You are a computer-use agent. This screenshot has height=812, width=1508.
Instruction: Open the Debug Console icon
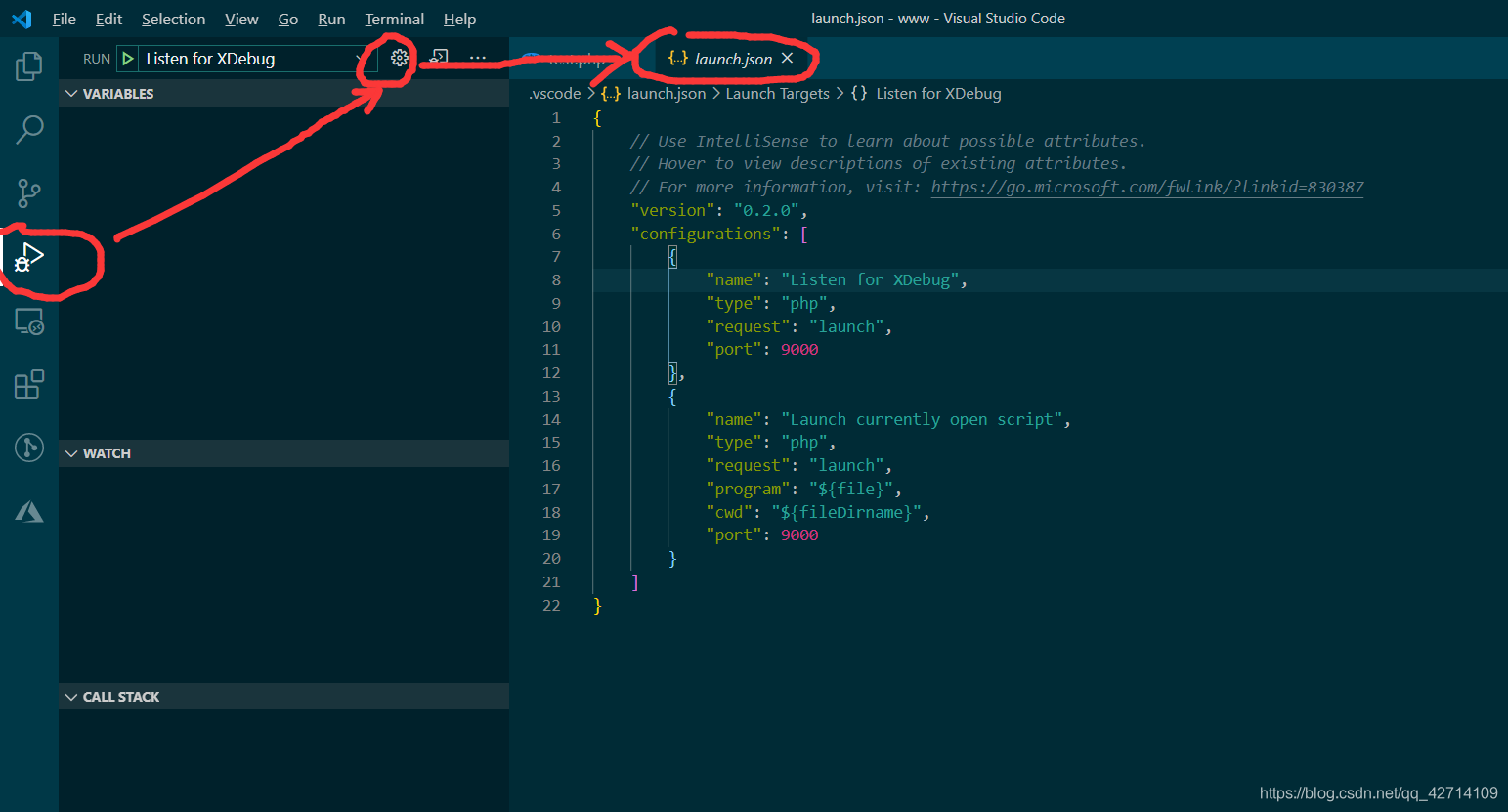click(439, 58)
